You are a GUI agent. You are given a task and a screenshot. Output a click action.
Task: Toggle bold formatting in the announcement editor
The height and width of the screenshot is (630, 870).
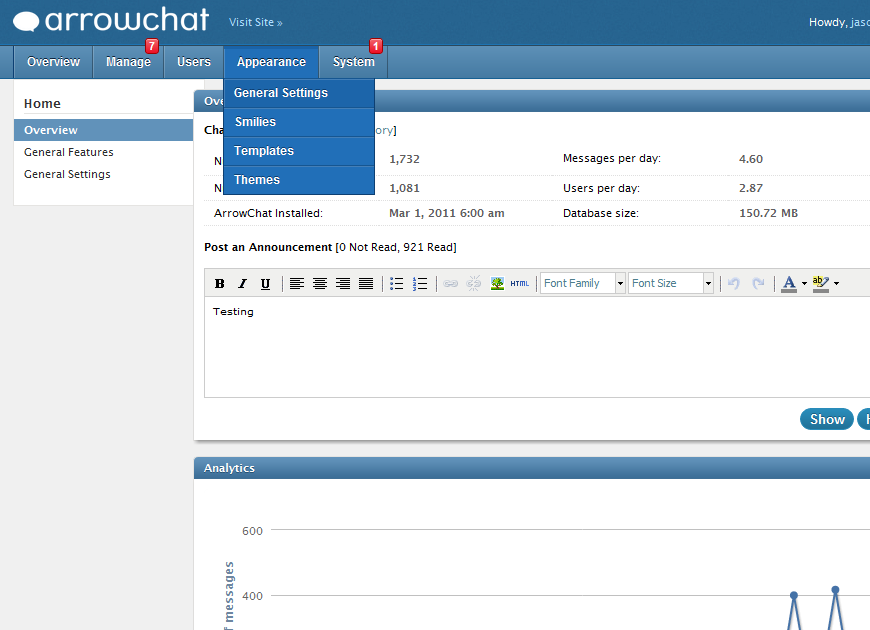pos(220,284)
